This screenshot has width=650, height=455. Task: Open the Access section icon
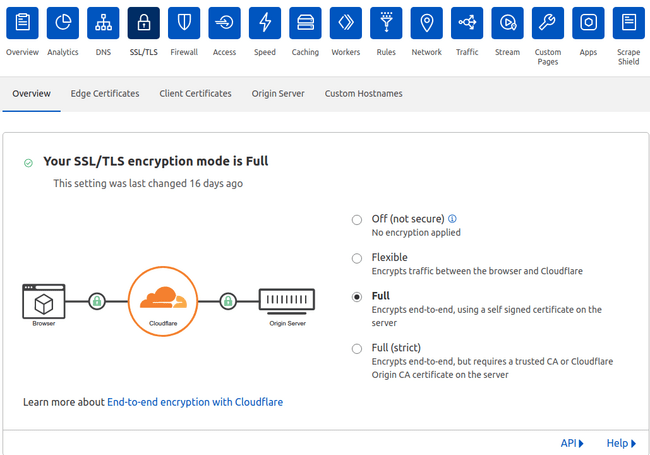click(224, 23)
